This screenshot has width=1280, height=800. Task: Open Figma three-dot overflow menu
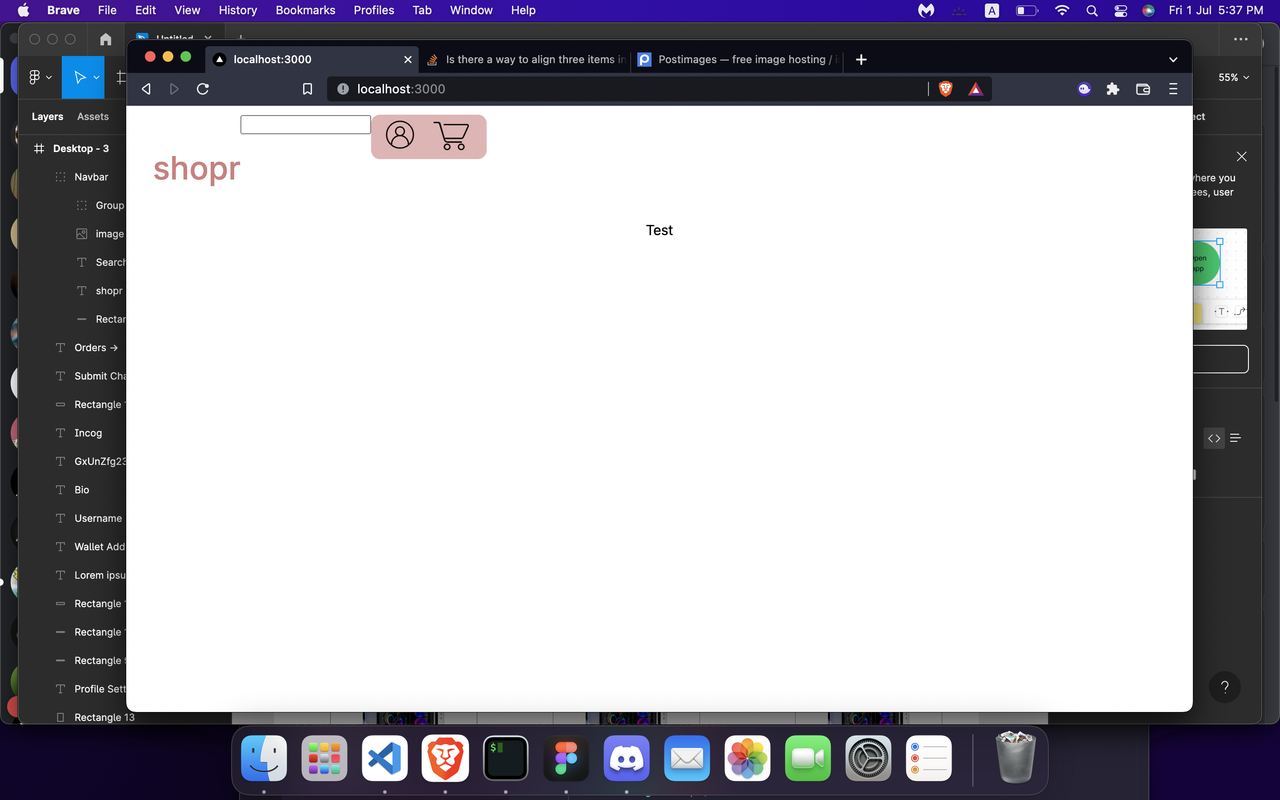click(1241, 39)
